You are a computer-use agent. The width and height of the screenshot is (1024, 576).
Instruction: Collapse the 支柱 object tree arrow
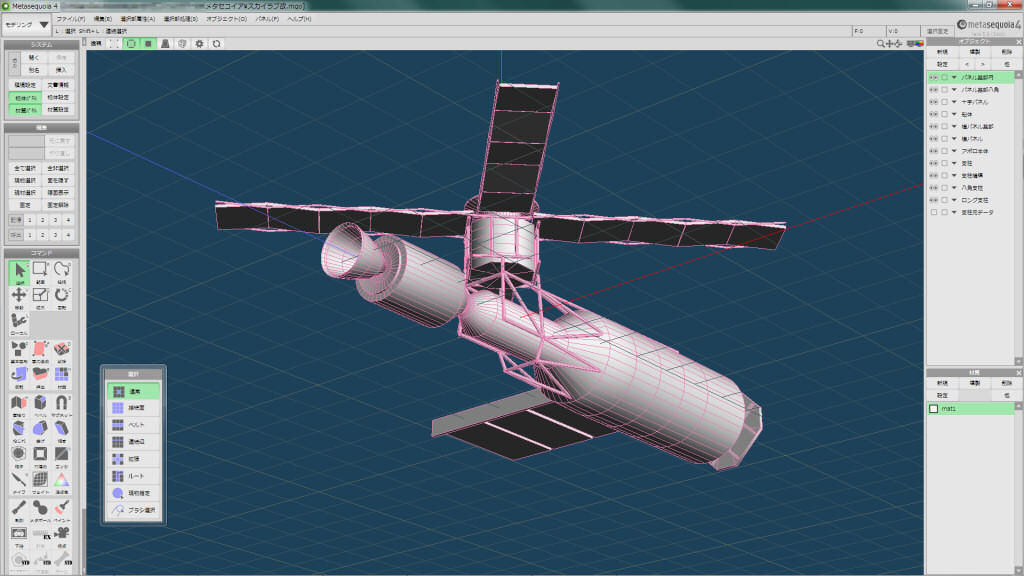tap(954, 163)
